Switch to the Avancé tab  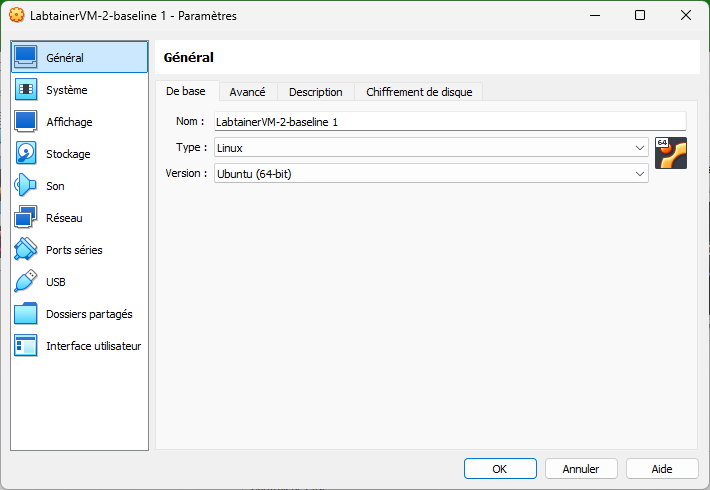247,92
